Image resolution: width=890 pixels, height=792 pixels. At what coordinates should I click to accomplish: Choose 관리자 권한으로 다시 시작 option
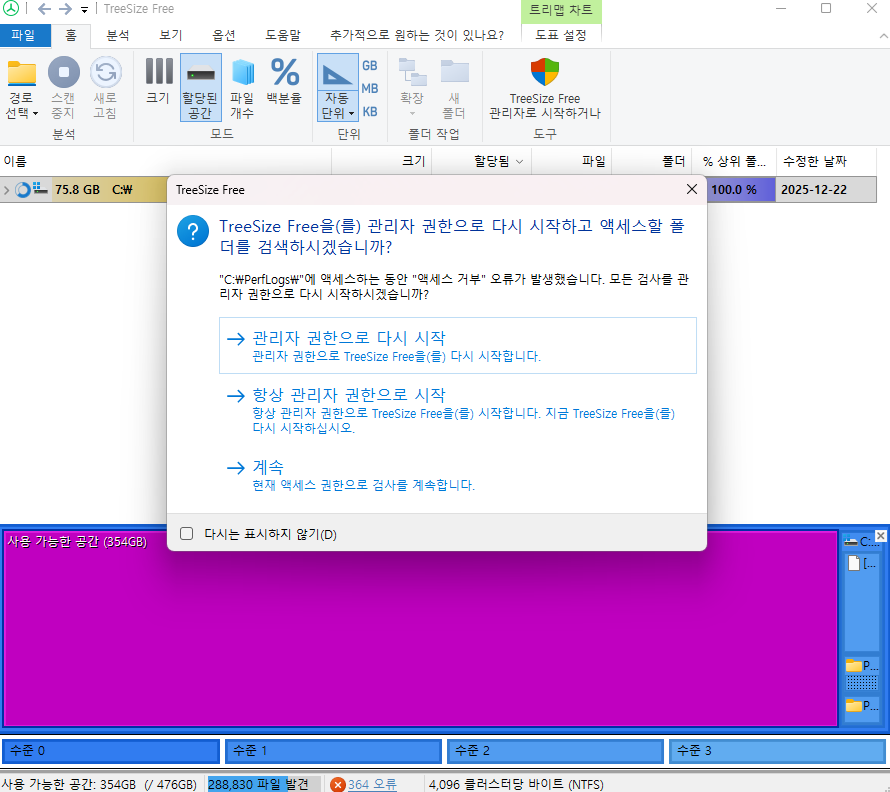click(457, 346)
